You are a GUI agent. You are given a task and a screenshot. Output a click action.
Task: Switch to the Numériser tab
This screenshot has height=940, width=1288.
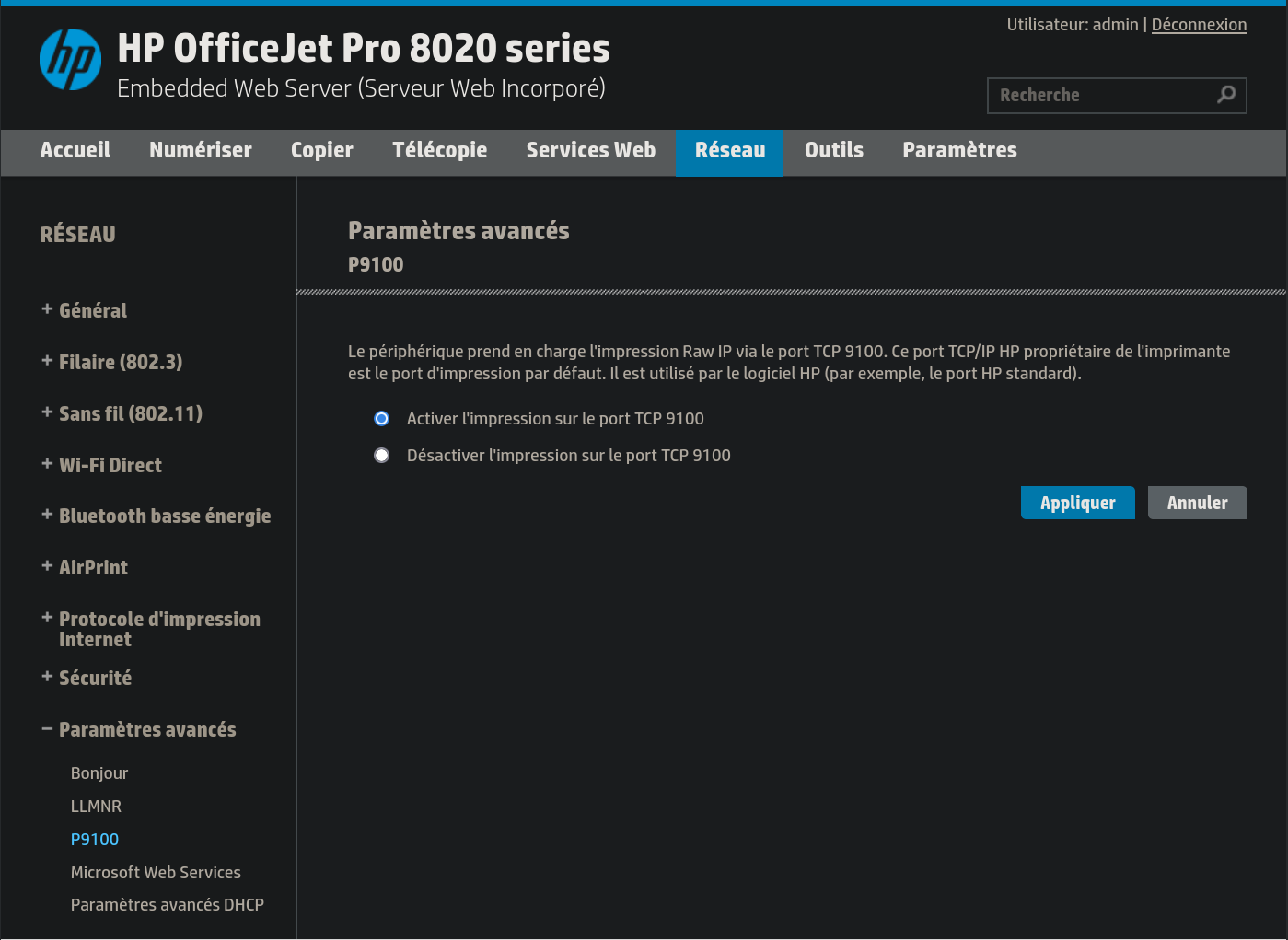201,150
